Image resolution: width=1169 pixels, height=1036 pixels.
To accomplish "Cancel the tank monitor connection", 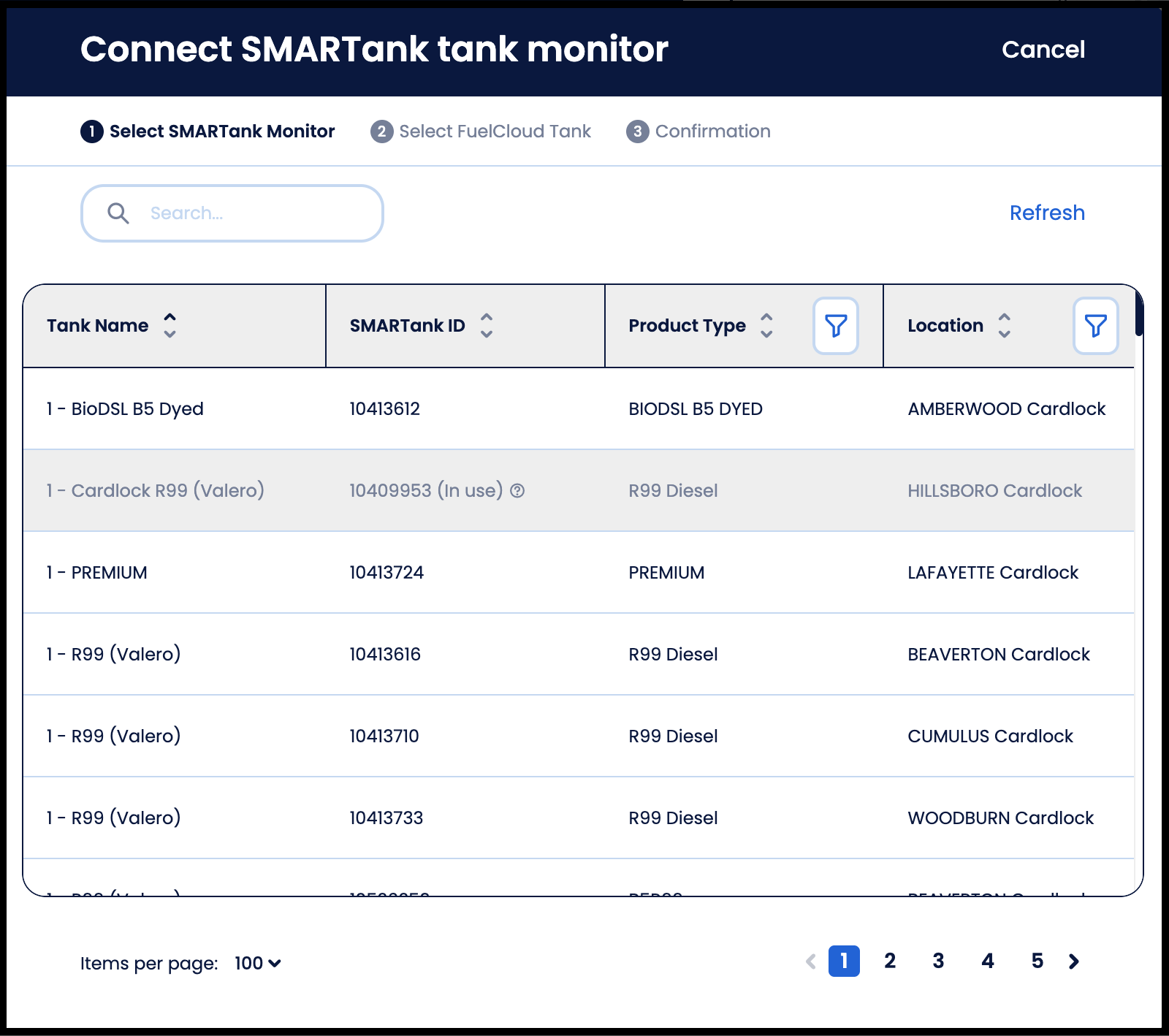I will point(1043,50).
